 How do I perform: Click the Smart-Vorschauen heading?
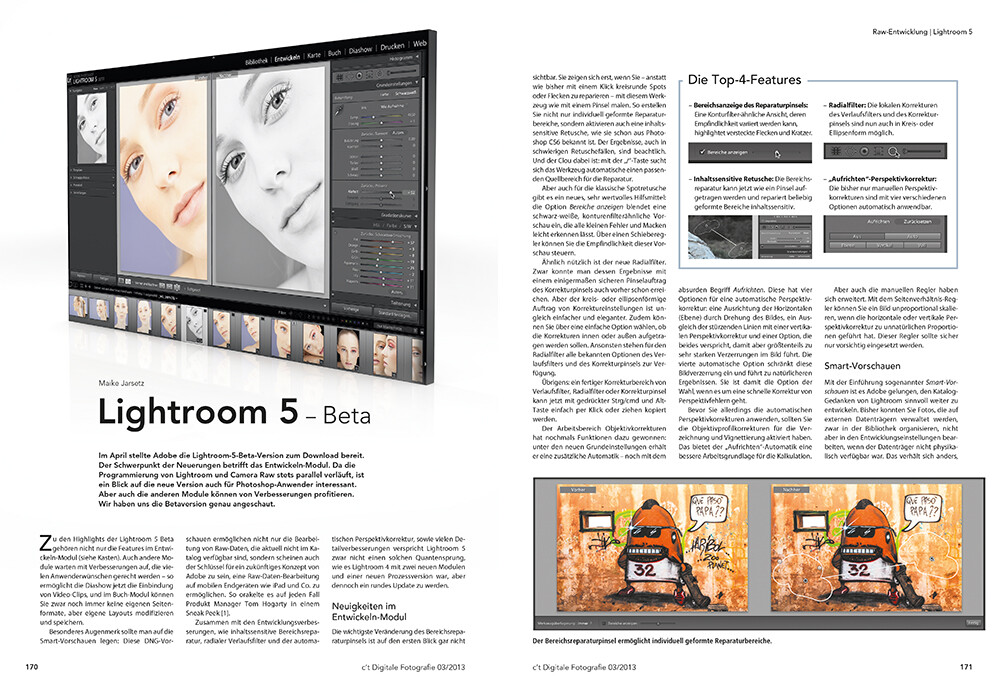862,366
